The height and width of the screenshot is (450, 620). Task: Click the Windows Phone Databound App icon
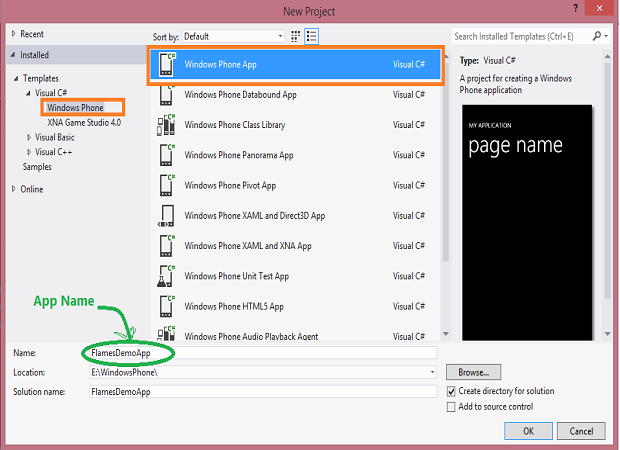[x=166, y=95]
